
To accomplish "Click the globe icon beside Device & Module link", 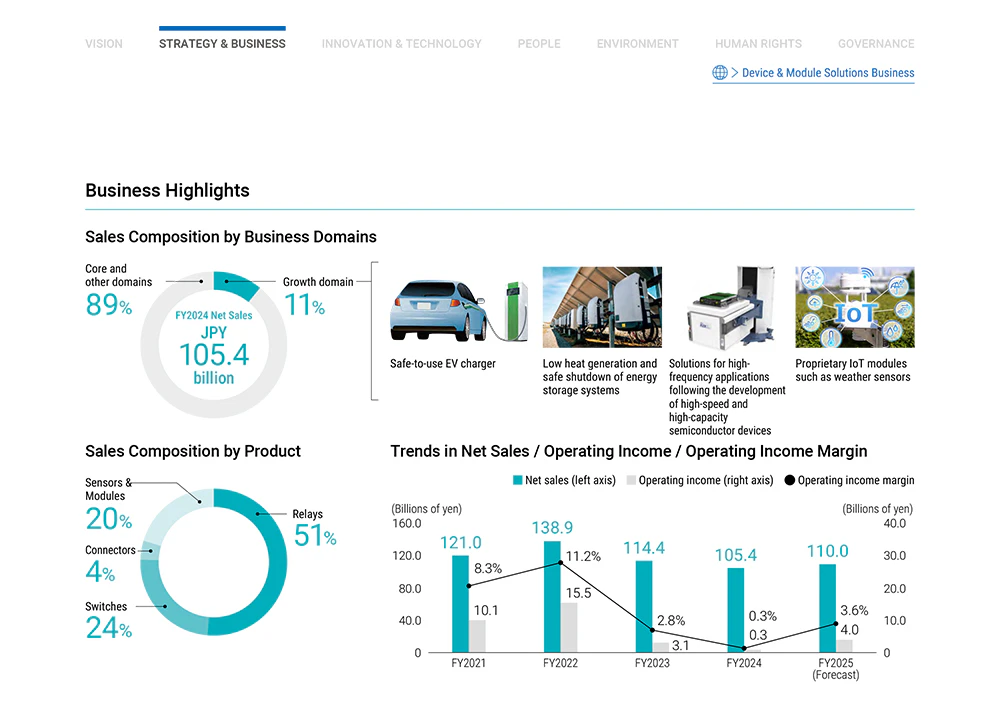I will 720,73.
